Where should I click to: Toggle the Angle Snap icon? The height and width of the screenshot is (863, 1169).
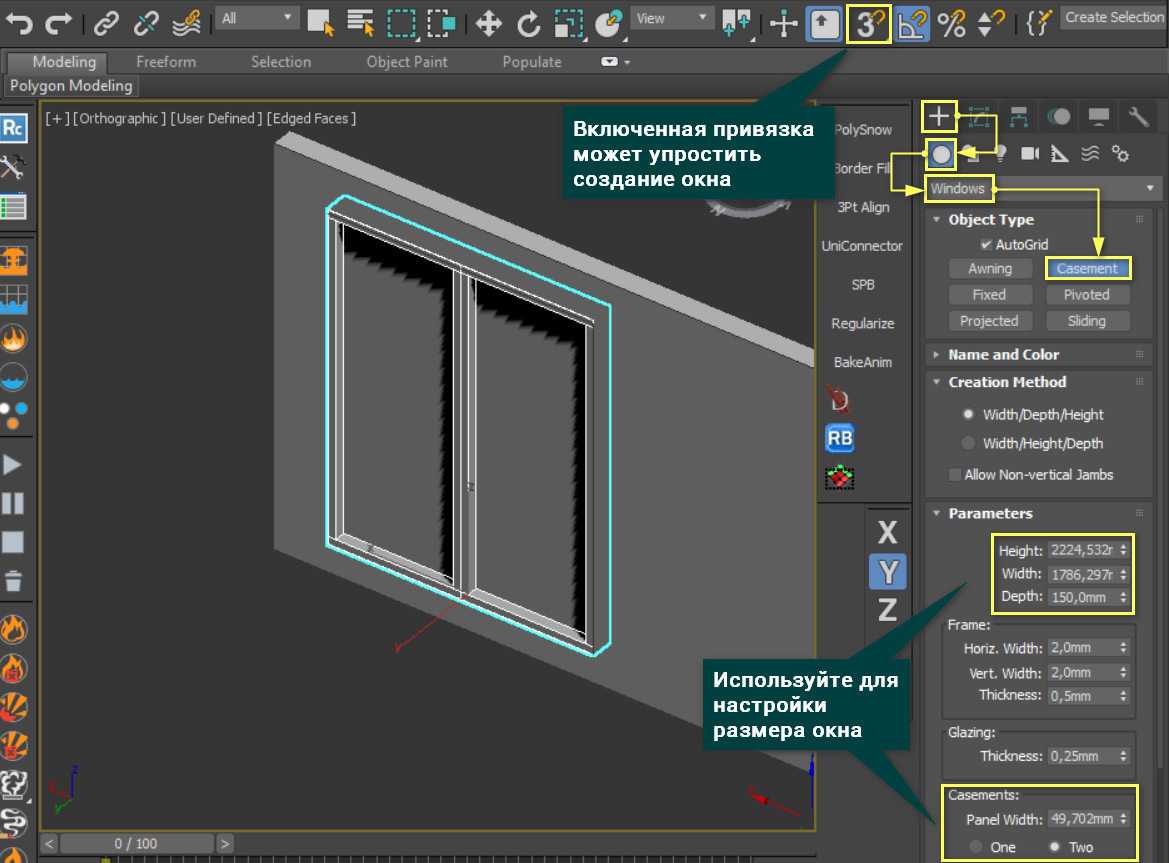912,23
